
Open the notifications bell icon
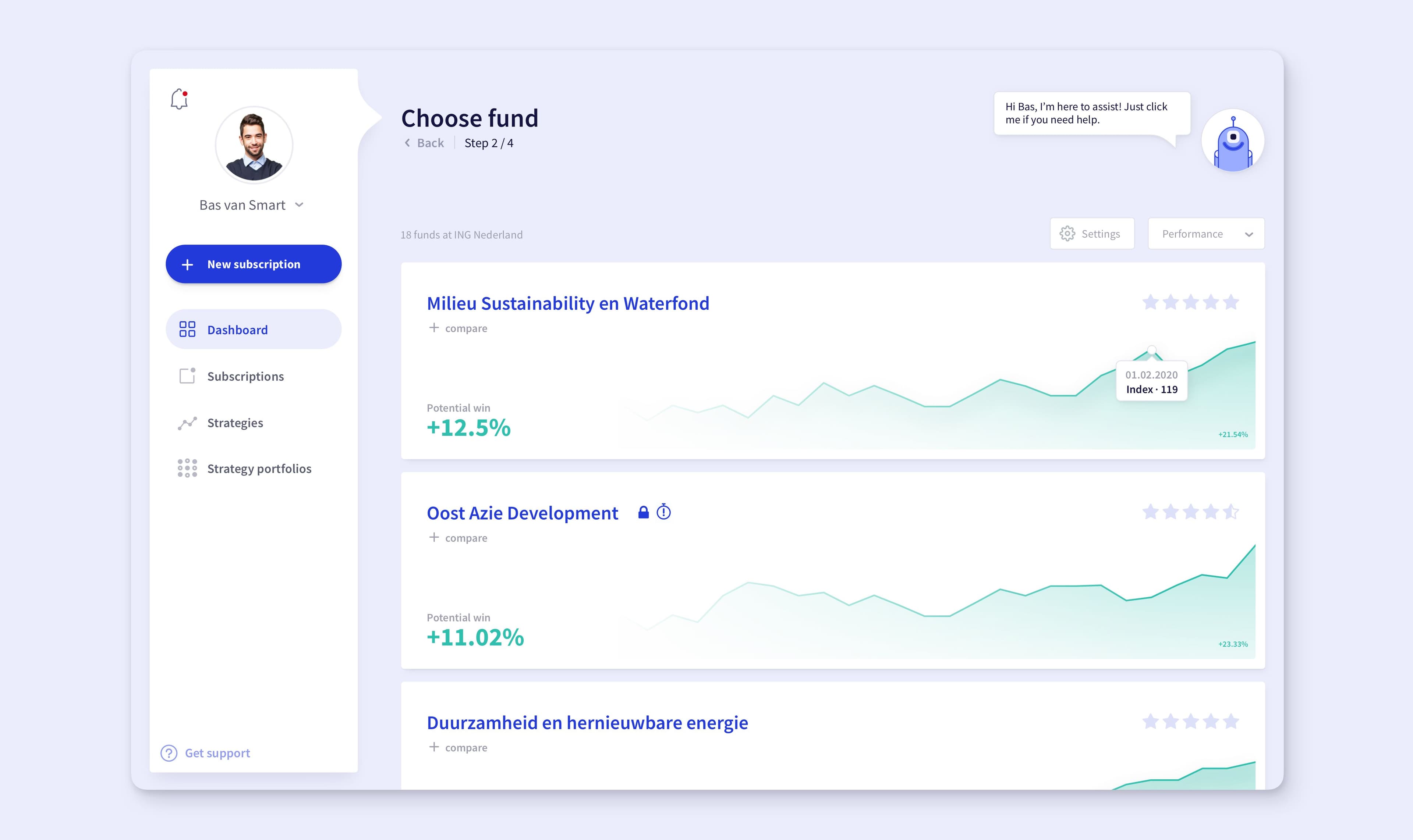pyautogui.click(x=179, y=99)
